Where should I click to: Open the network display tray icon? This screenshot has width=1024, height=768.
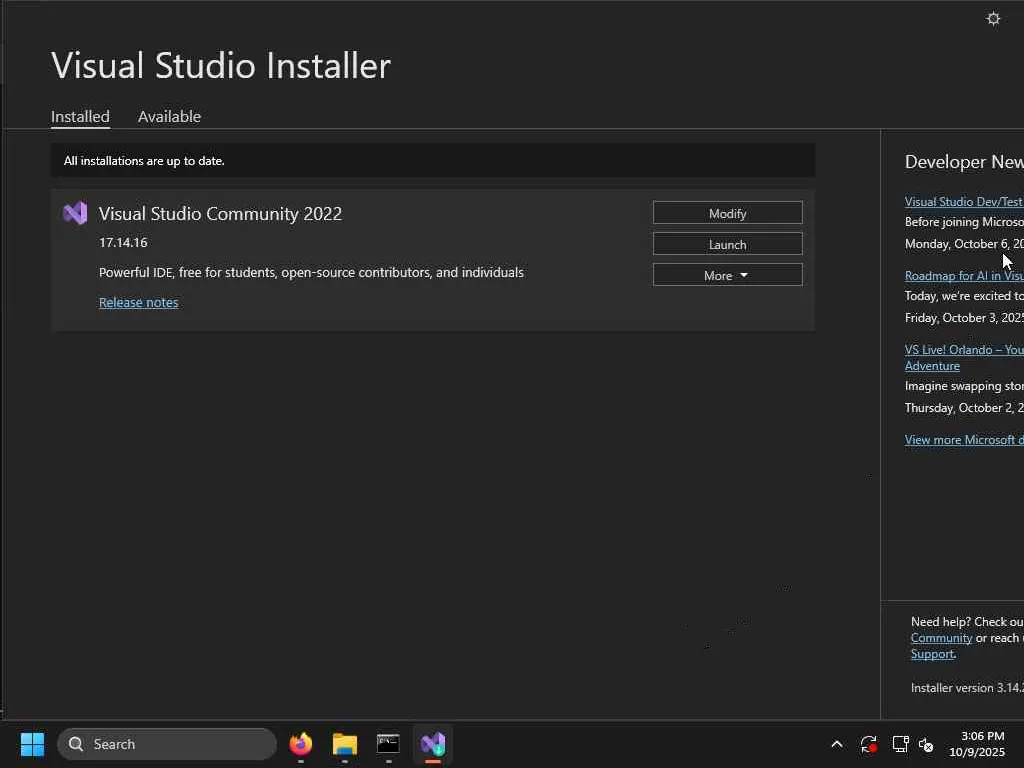pyautogui.click(x=900, y=744)
